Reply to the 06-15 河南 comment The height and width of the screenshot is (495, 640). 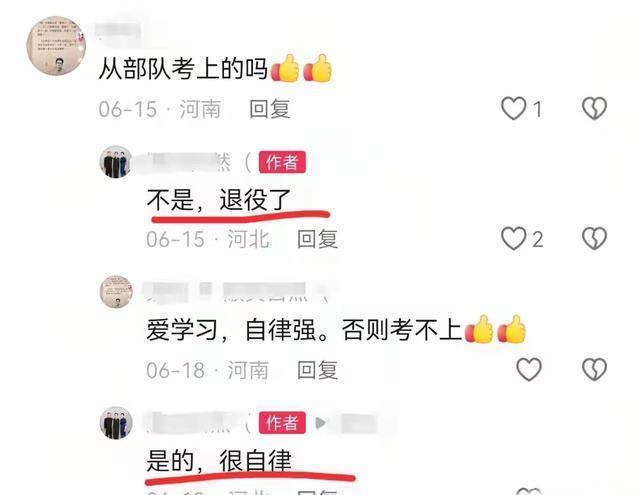[270, 109]
